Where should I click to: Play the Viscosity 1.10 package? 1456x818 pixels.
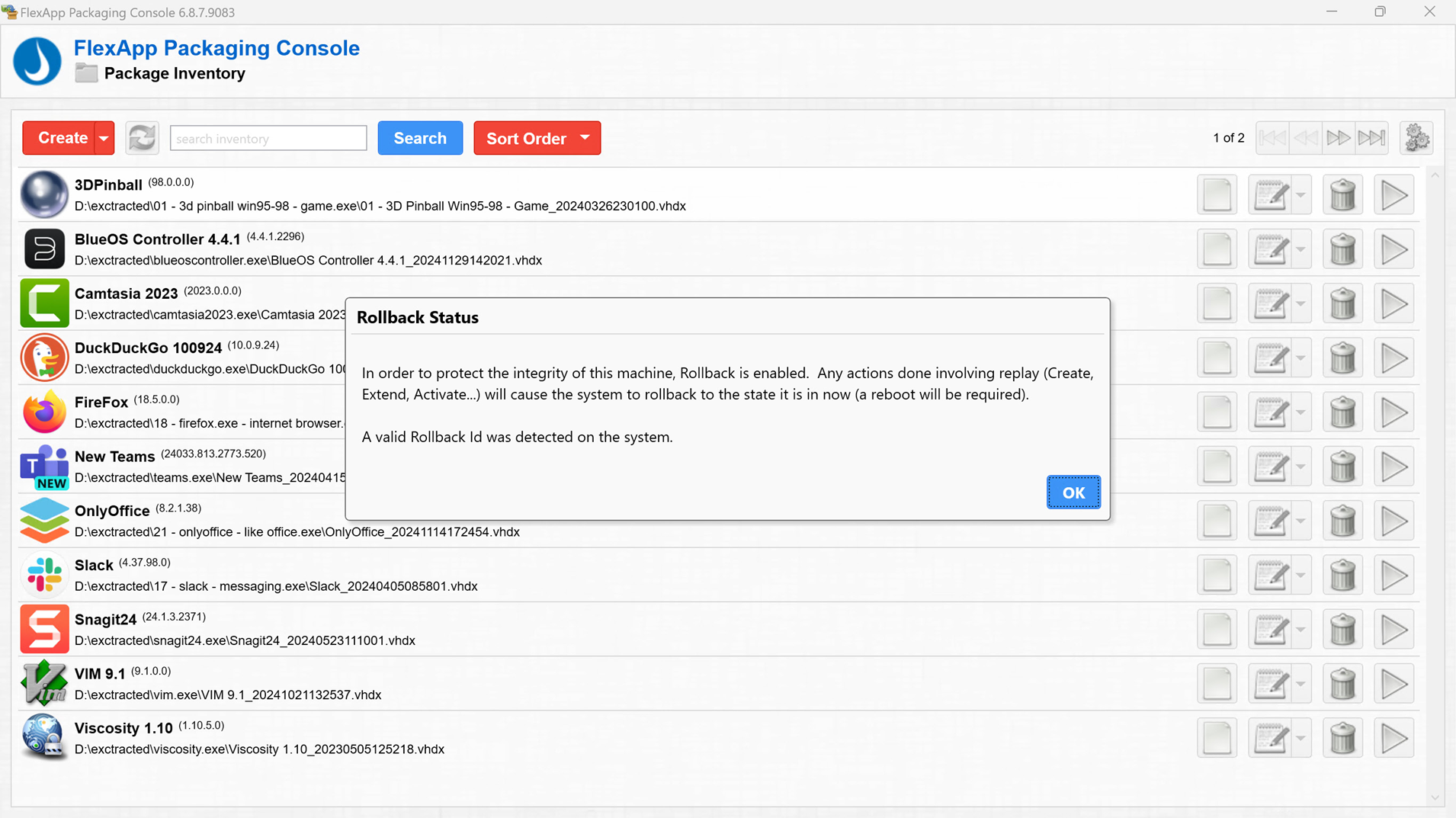(x=1394, y=739)
